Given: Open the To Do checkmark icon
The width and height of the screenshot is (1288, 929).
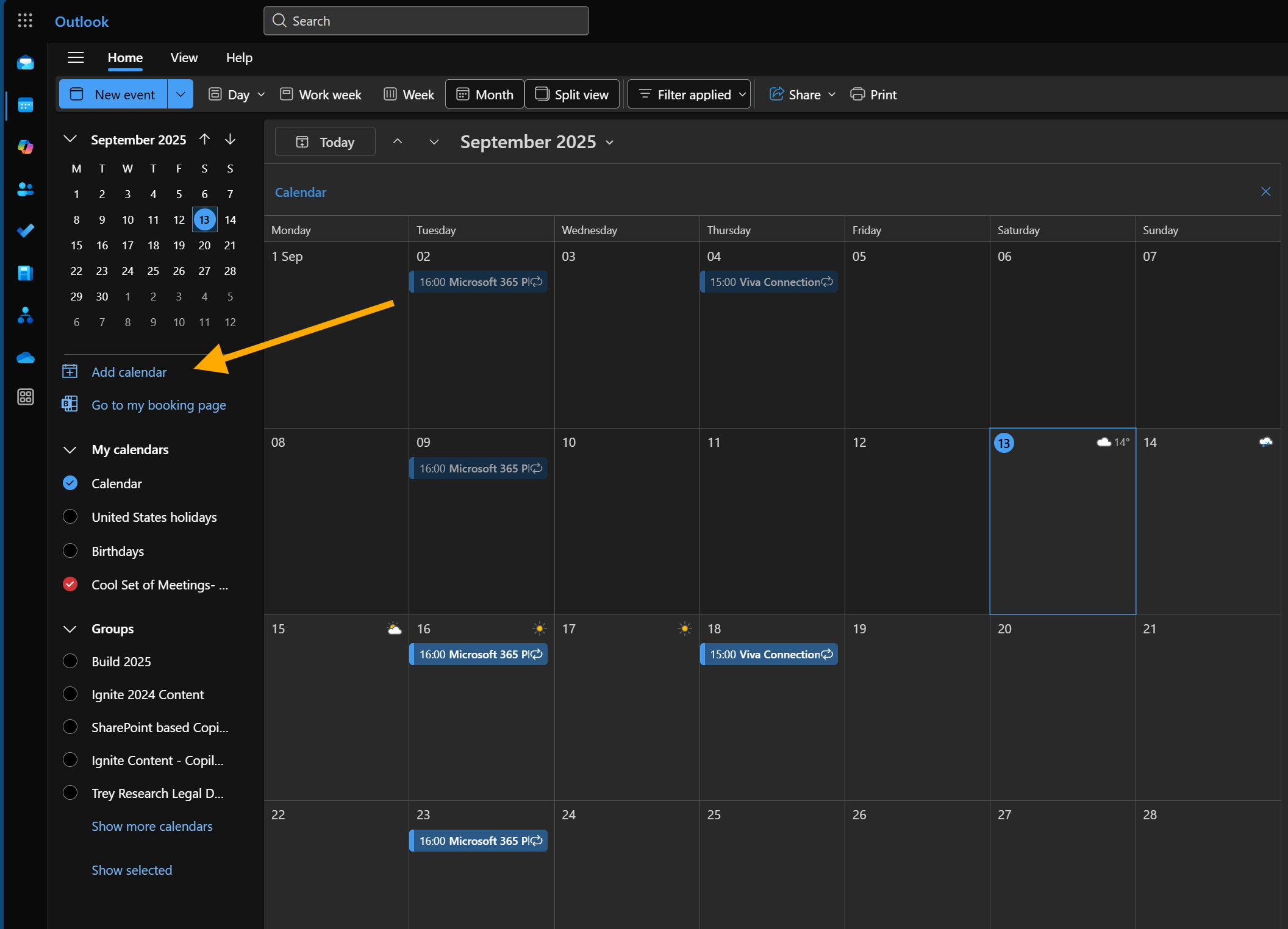Looking at the screenshot, I should [26, 230].
